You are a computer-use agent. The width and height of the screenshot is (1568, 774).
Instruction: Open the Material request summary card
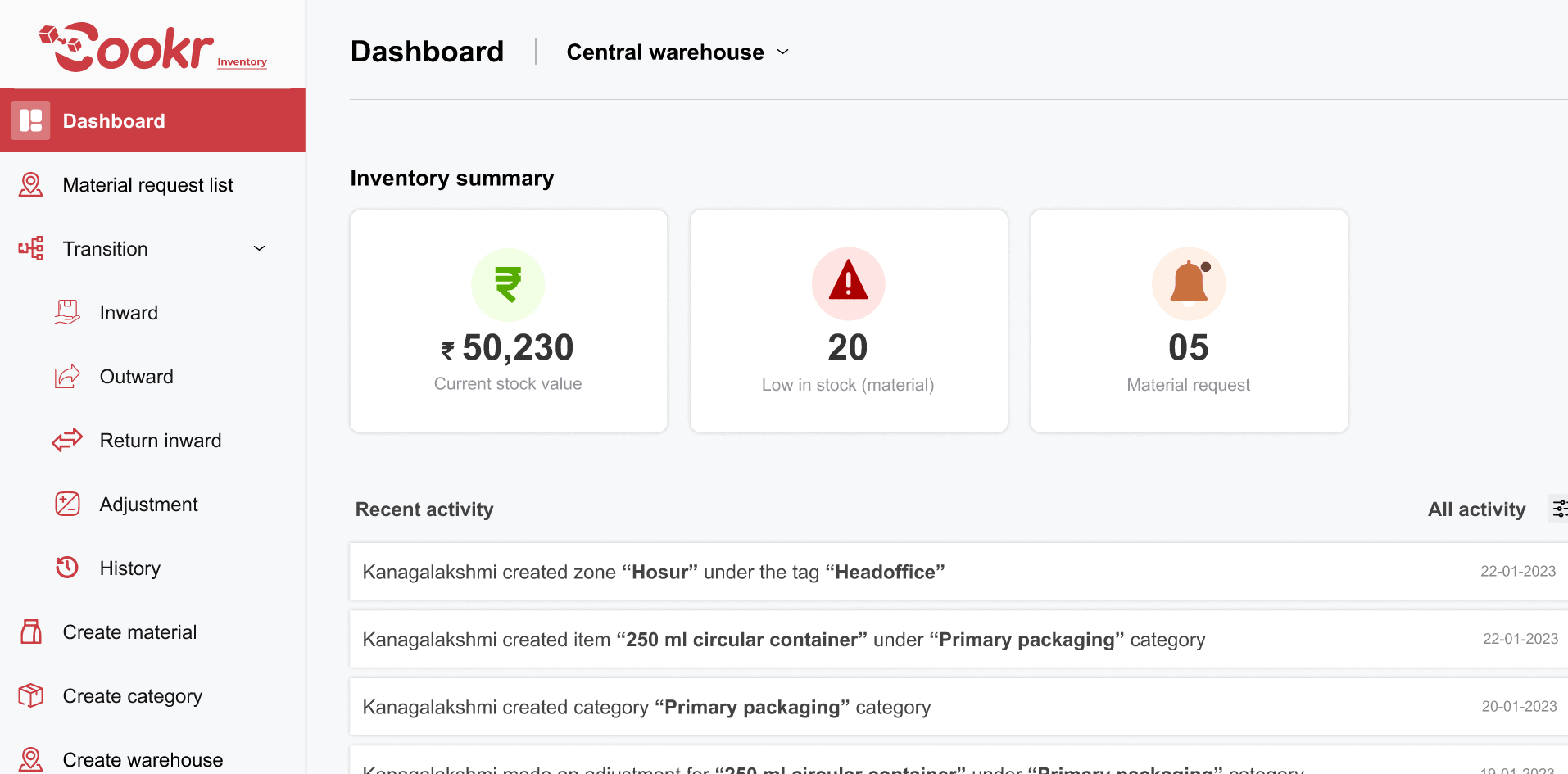click(x=1189, y=321)
